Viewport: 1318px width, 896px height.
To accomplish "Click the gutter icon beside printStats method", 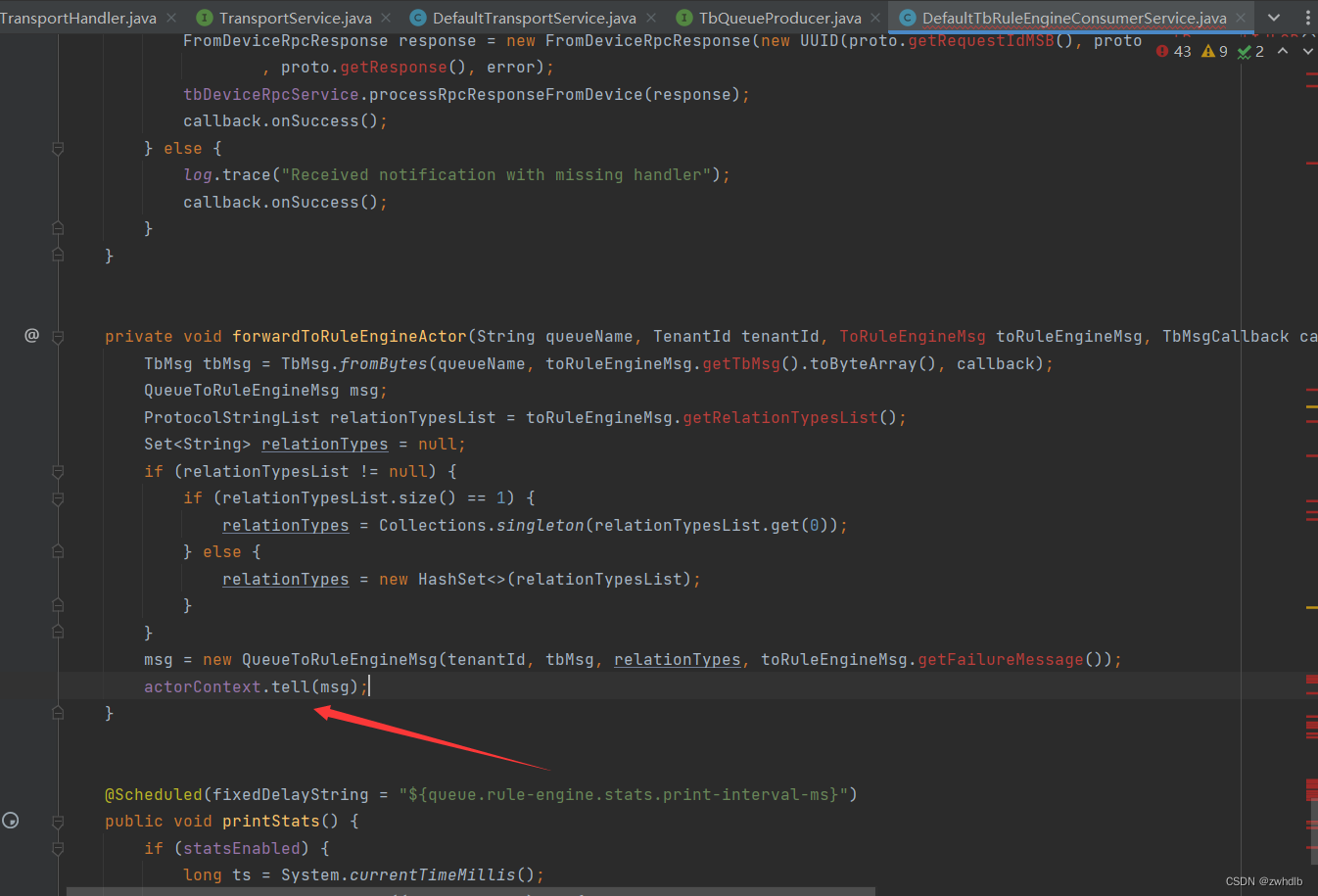I will click(x=11, y=821).
